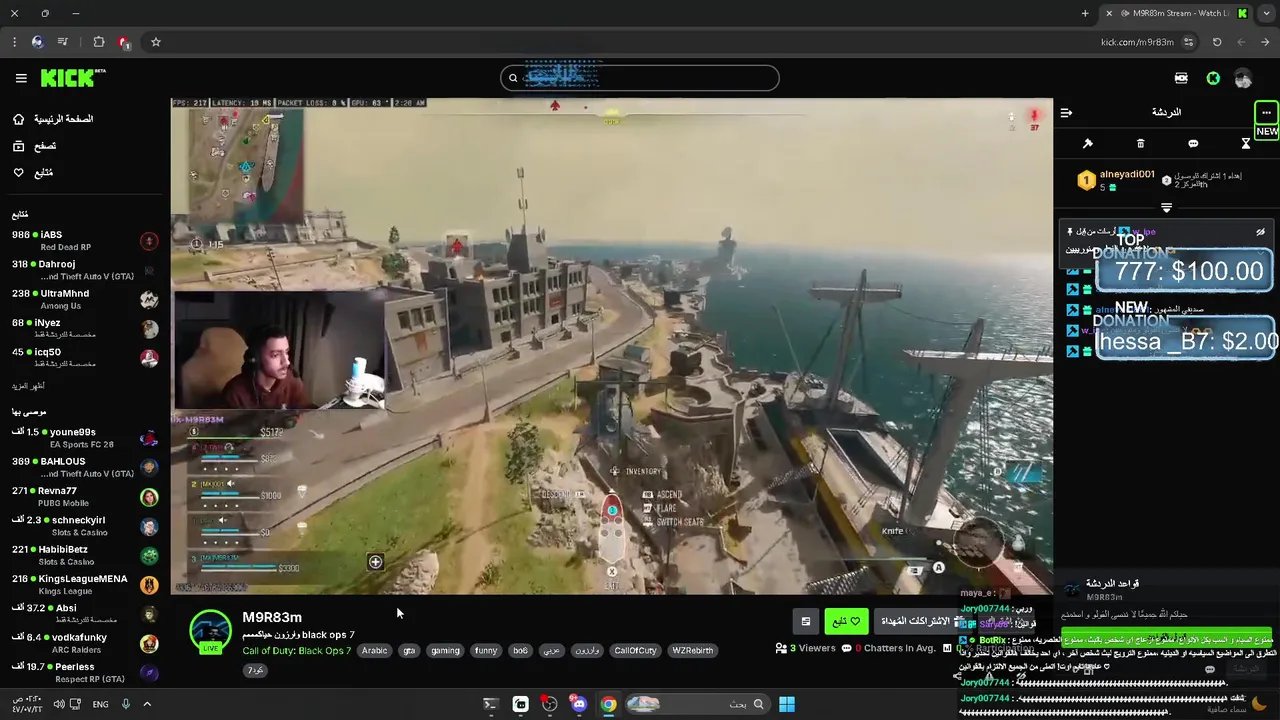This screenshot has height=720, width=1280.
Task: Open Call of Duty: Black Ops 7 category link
Action: point(296,651)
